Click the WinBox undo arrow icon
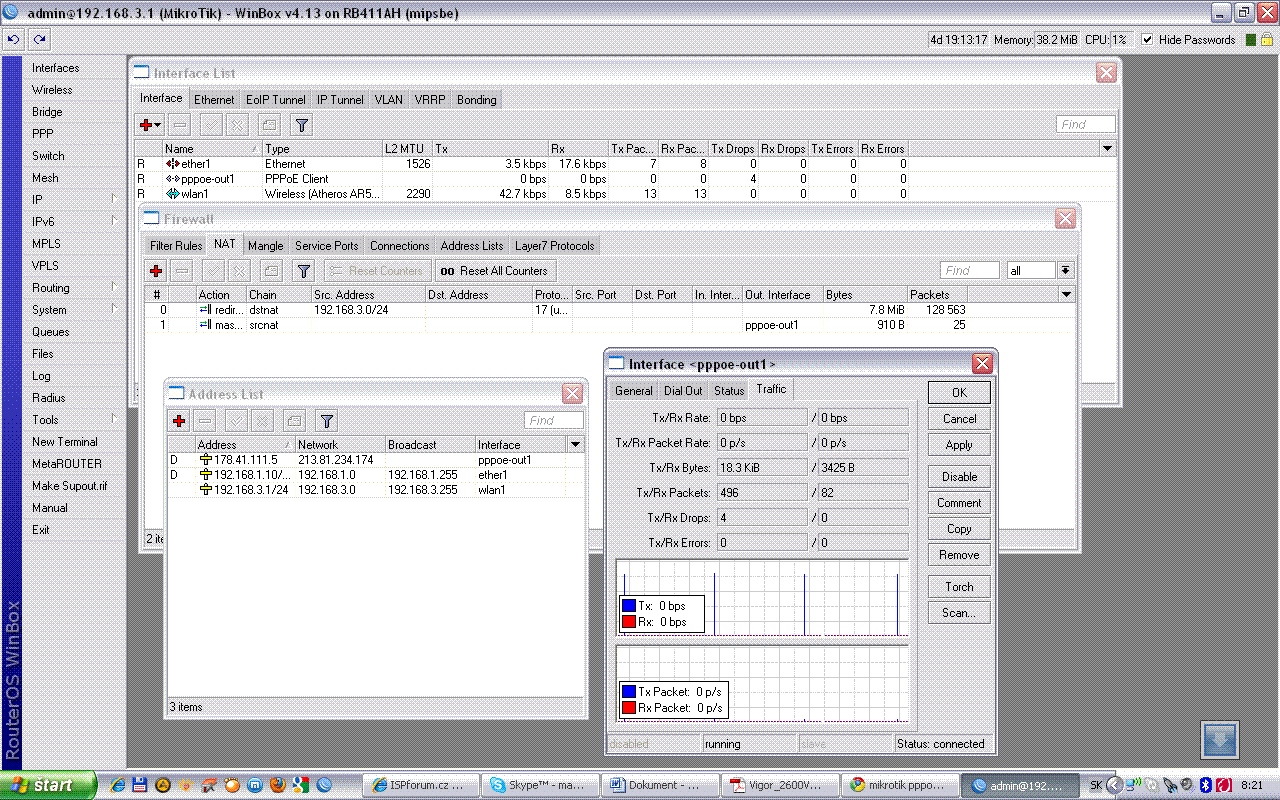1280x800 pixels. click(x=13, y=40)
